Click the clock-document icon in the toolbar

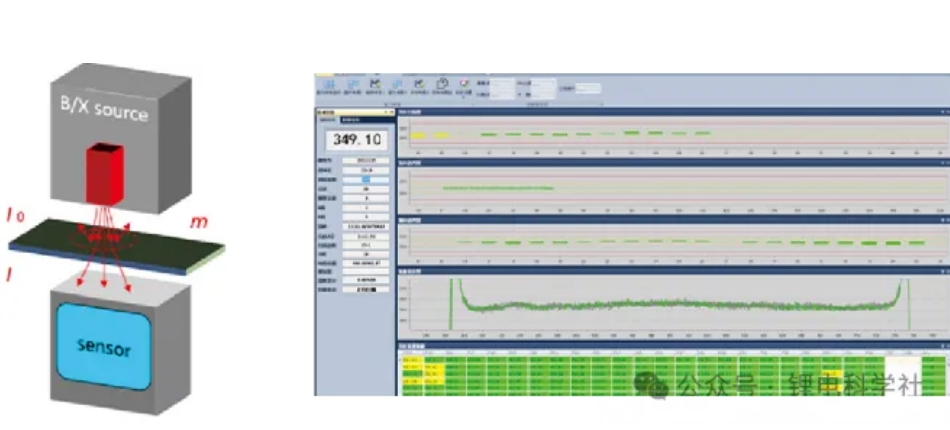pos(442,86)
